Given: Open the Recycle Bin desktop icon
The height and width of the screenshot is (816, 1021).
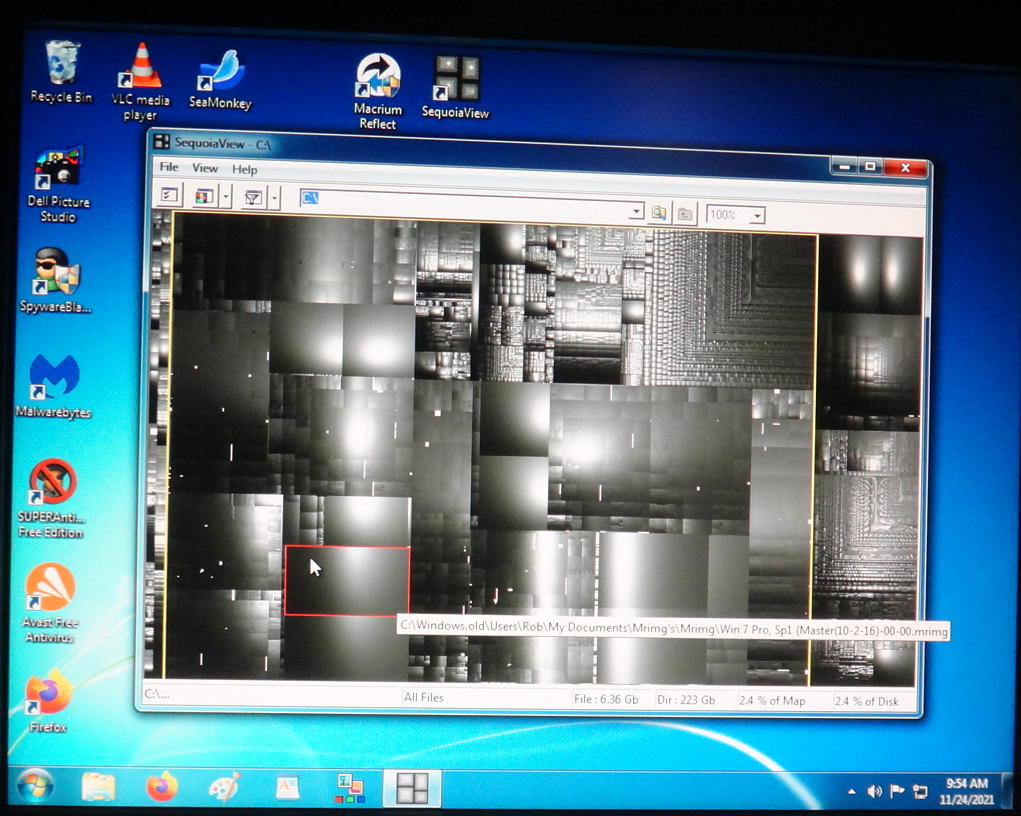Looking at the screenshot, I should click(x=62, y=72).
